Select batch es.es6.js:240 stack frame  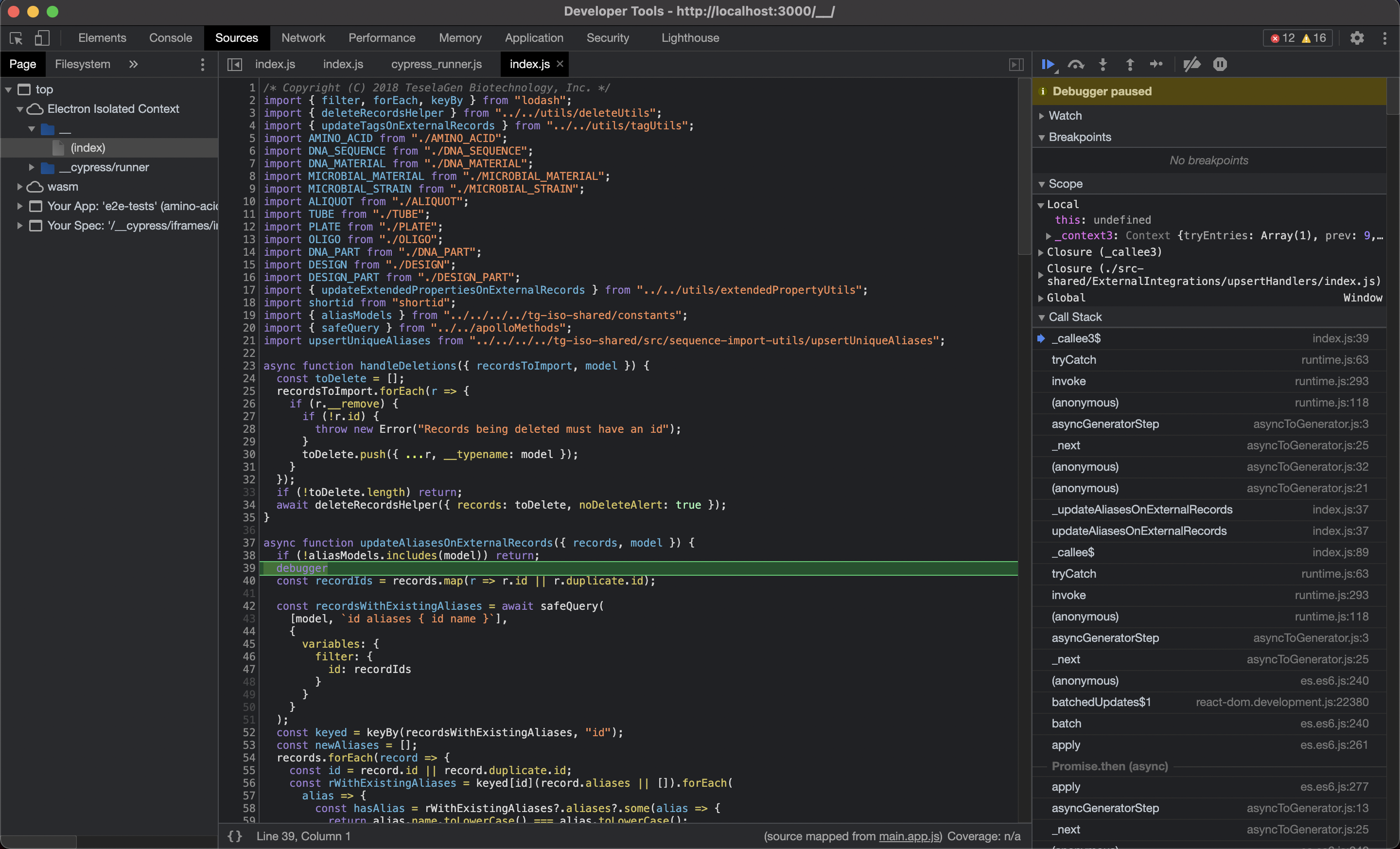click(x=1209, y=724)
